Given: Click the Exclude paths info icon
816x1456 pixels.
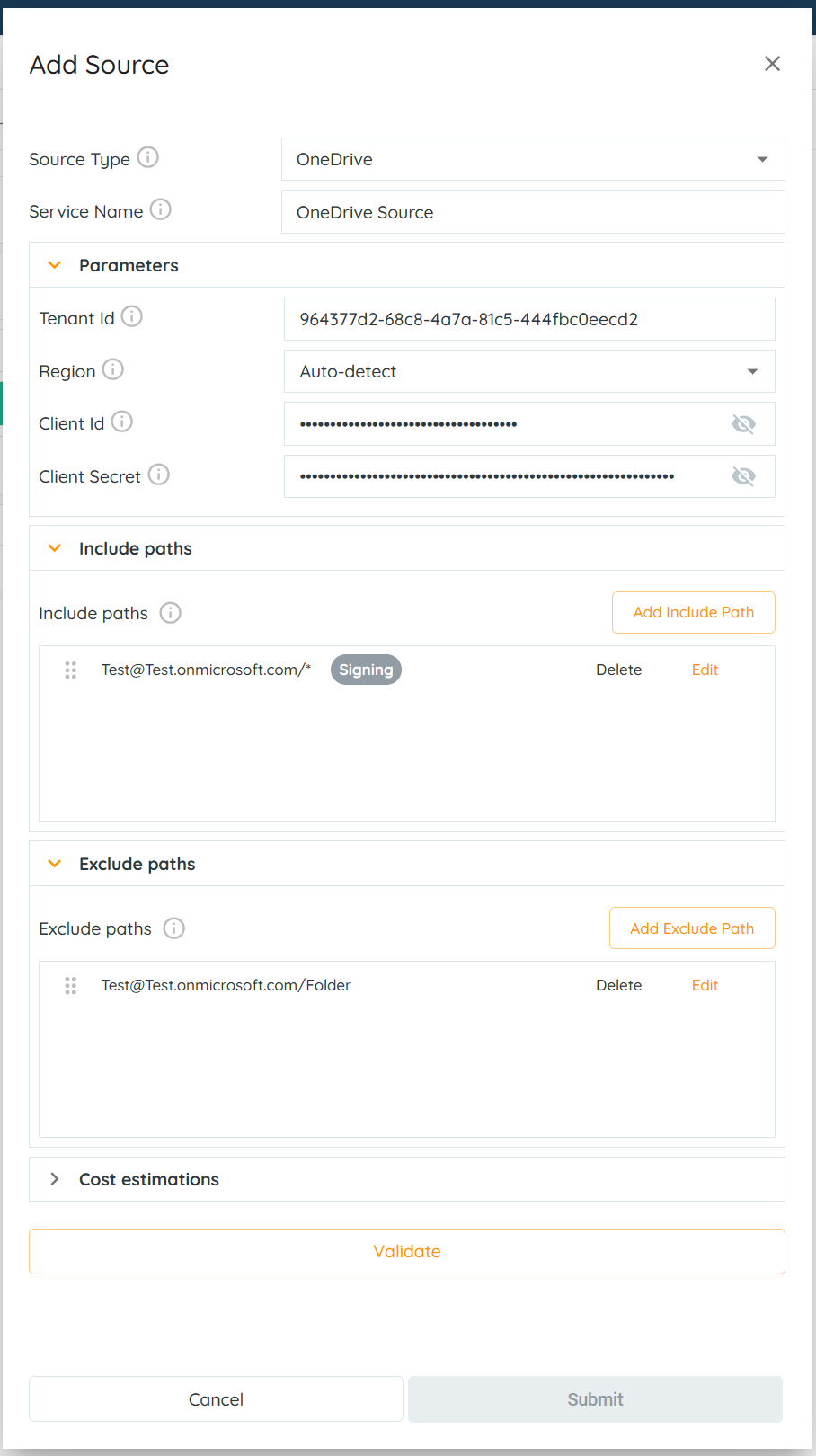Looking at the screenshot, I should tap(173, 928).
